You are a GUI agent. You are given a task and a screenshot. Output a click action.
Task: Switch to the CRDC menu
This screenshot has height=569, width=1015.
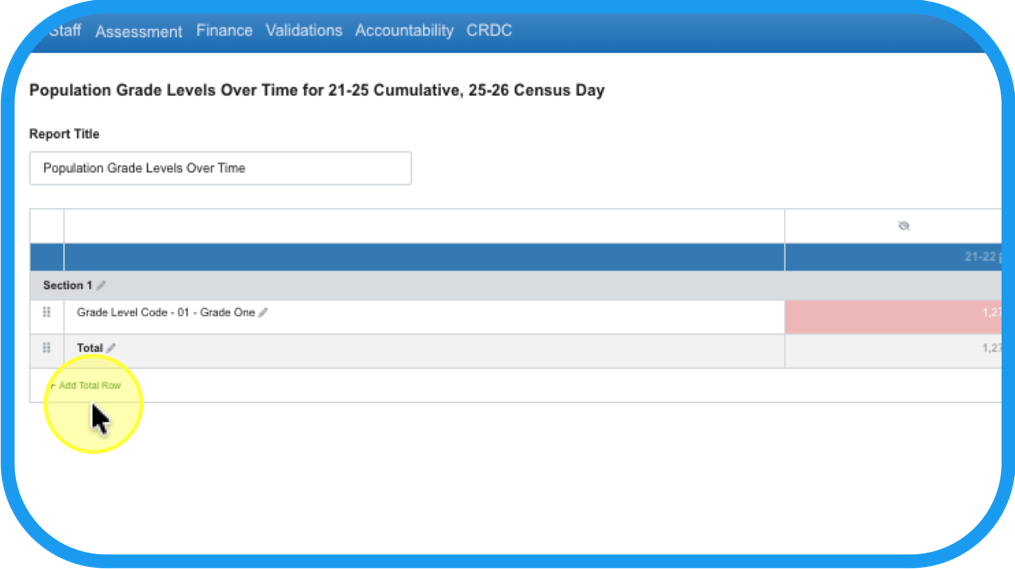pos(489,31)
